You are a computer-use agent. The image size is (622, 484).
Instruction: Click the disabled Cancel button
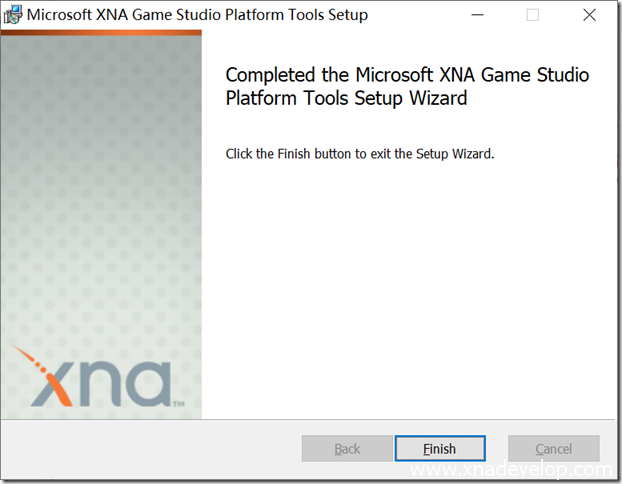click(553, 449)
